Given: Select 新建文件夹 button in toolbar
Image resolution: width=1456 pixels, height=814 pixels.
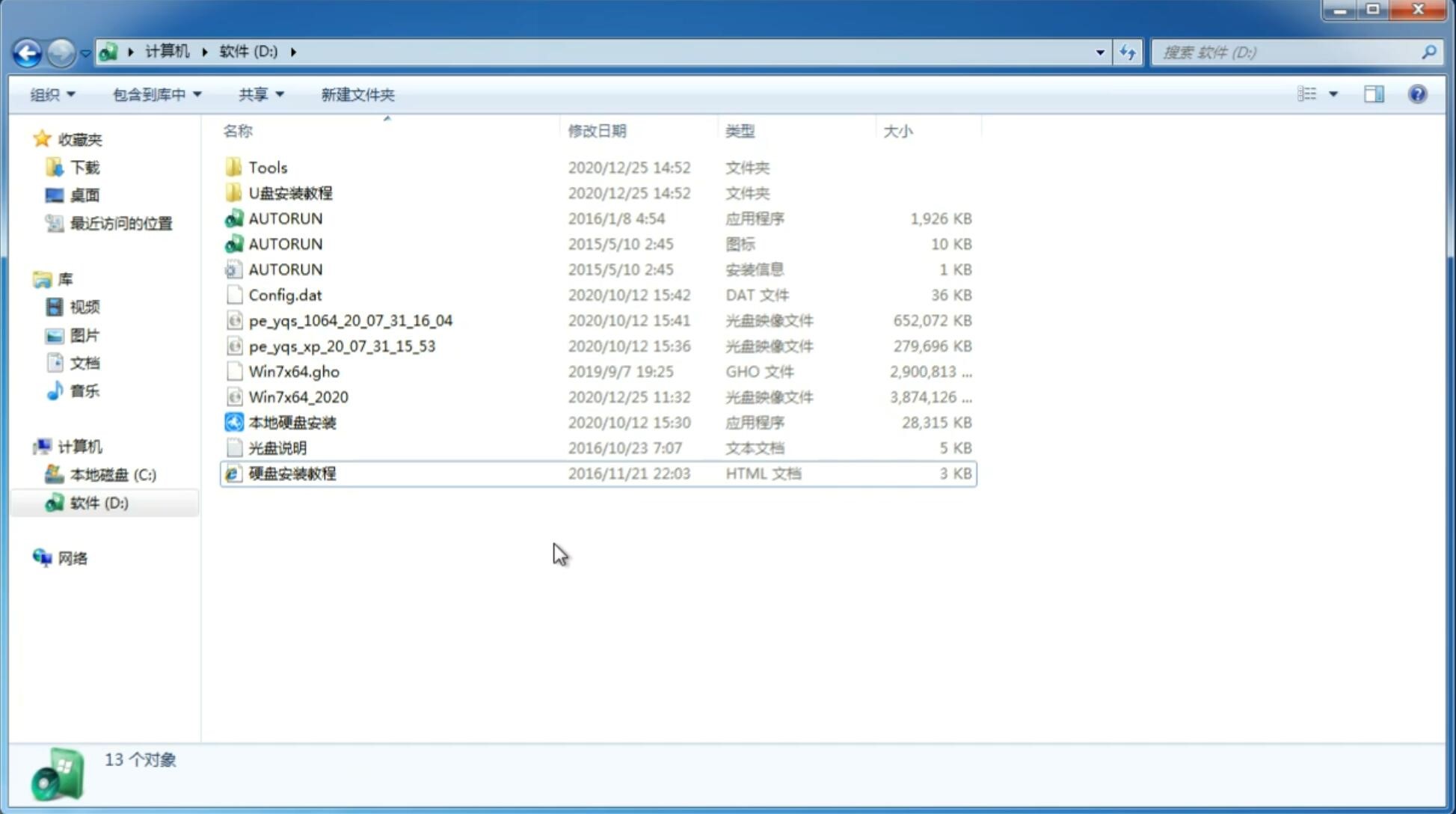Looking at the screenshot, I should pos(357,94).
